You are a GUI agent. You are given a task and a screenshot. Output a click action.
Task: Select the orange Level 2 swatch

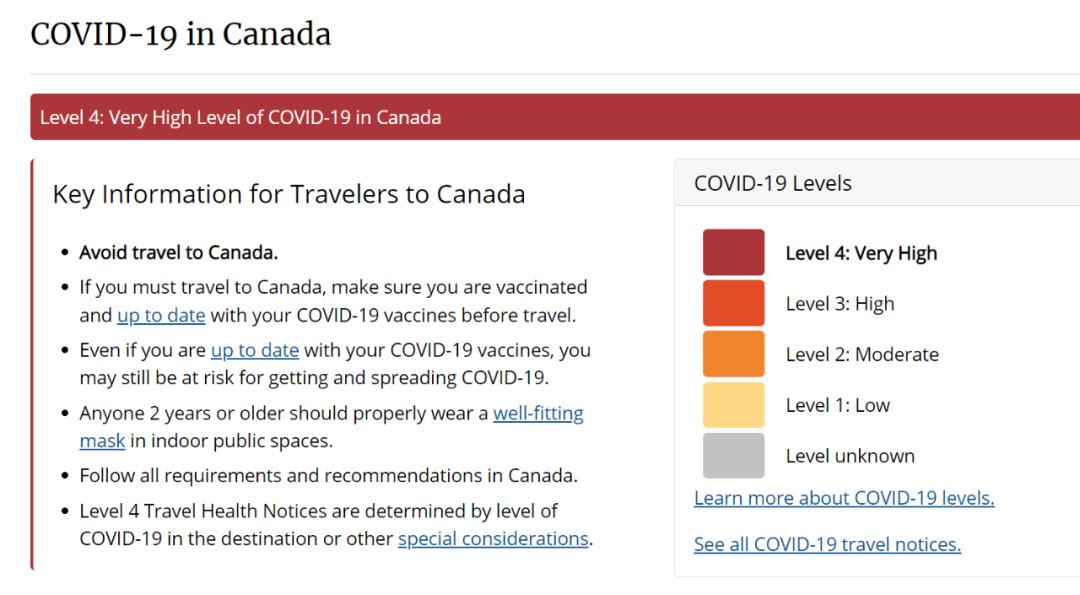coord(733,354)
